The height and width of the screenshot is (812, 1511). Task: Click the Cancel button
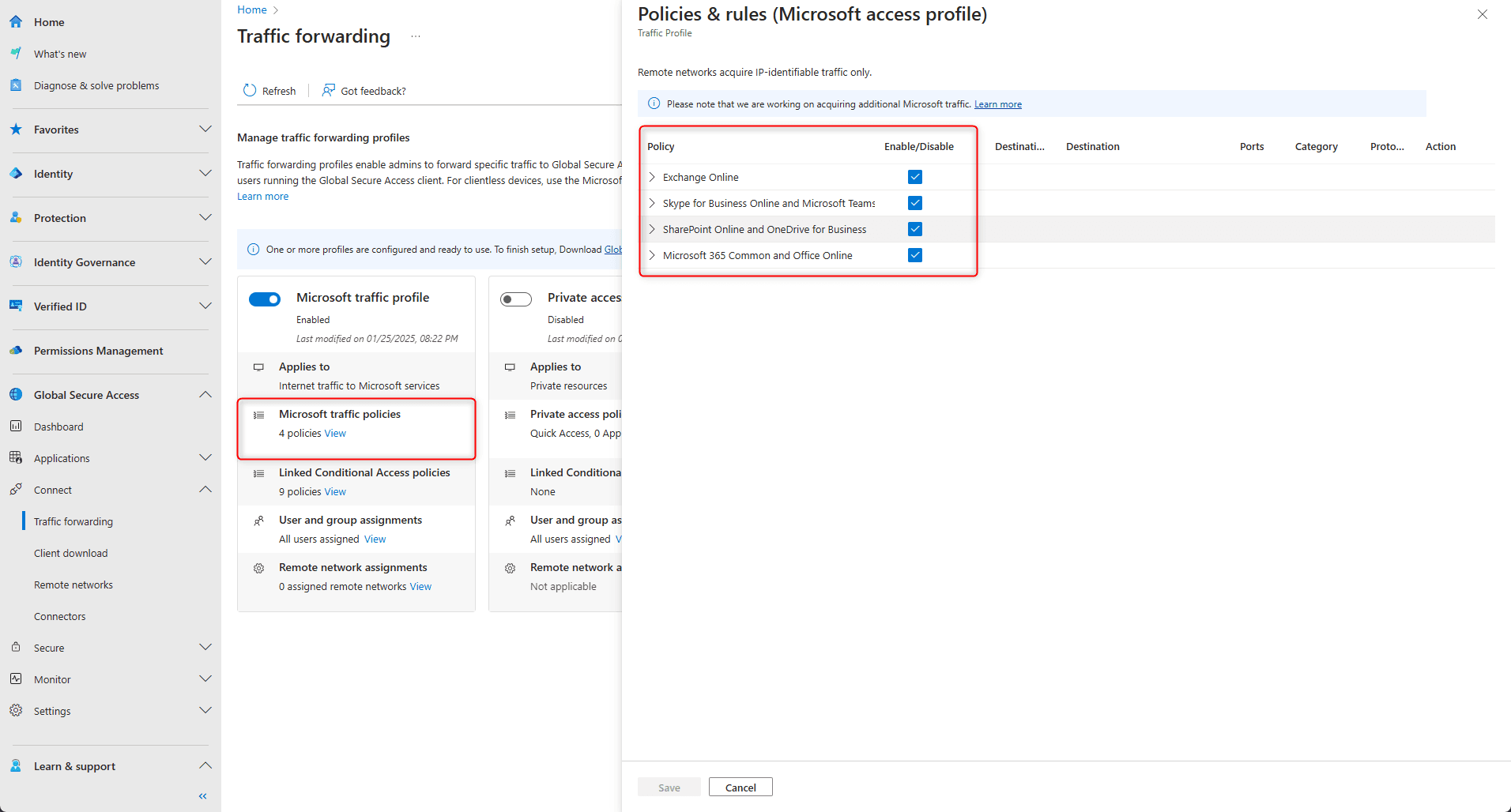pyautogui.click(x=740, y=788)
